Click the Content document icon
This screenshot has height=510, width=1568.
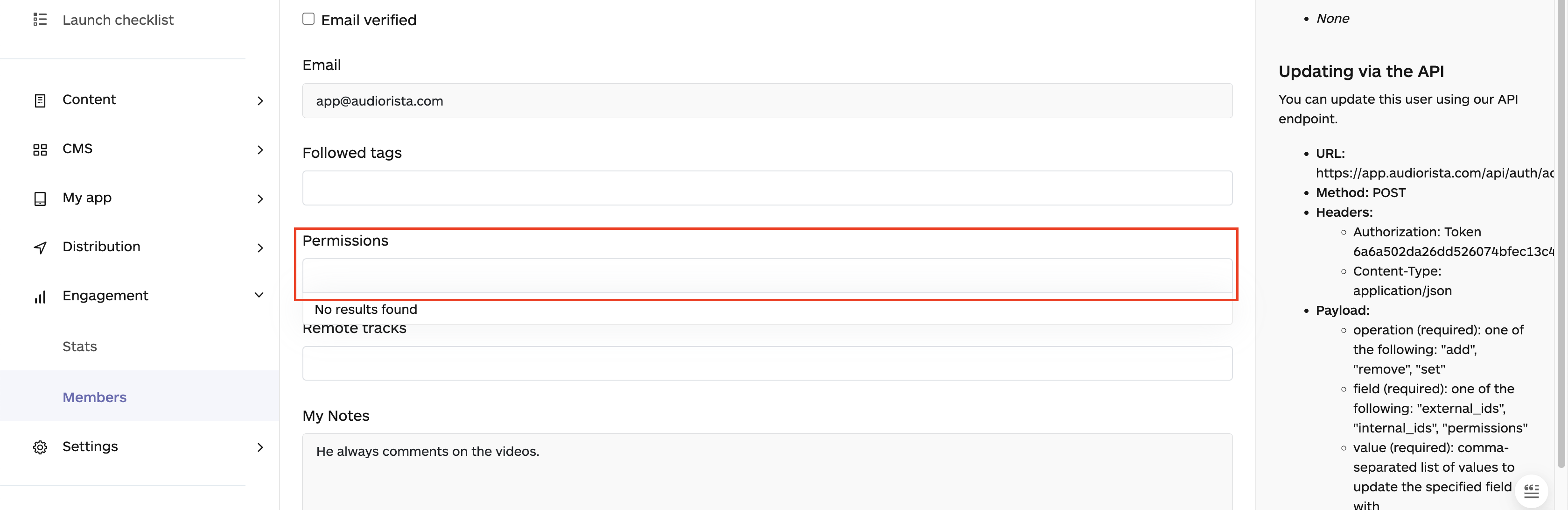click(x=40, y=100)
